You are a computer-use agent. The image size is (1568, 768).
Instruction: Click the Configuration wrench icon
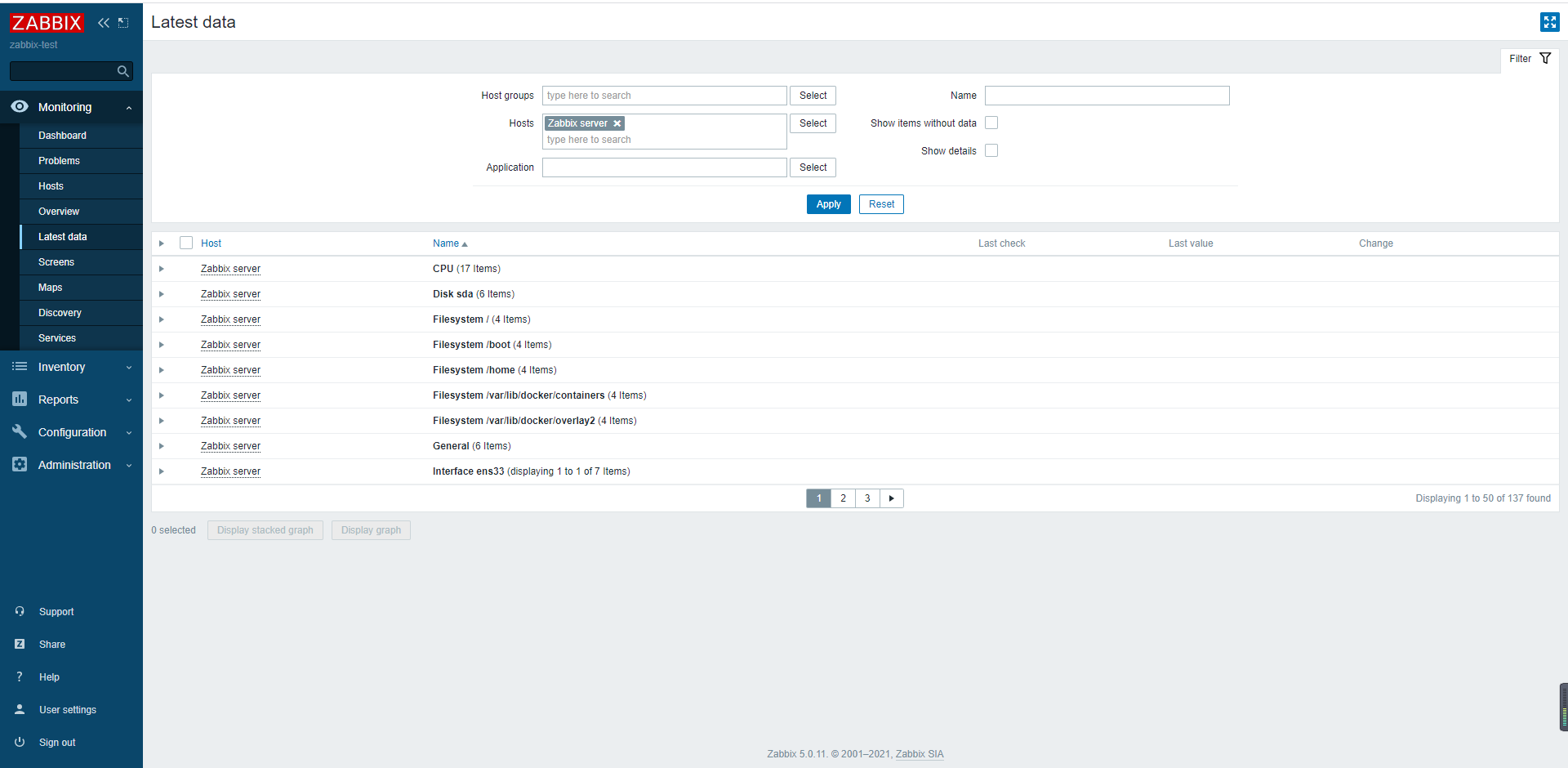point(20,431)
